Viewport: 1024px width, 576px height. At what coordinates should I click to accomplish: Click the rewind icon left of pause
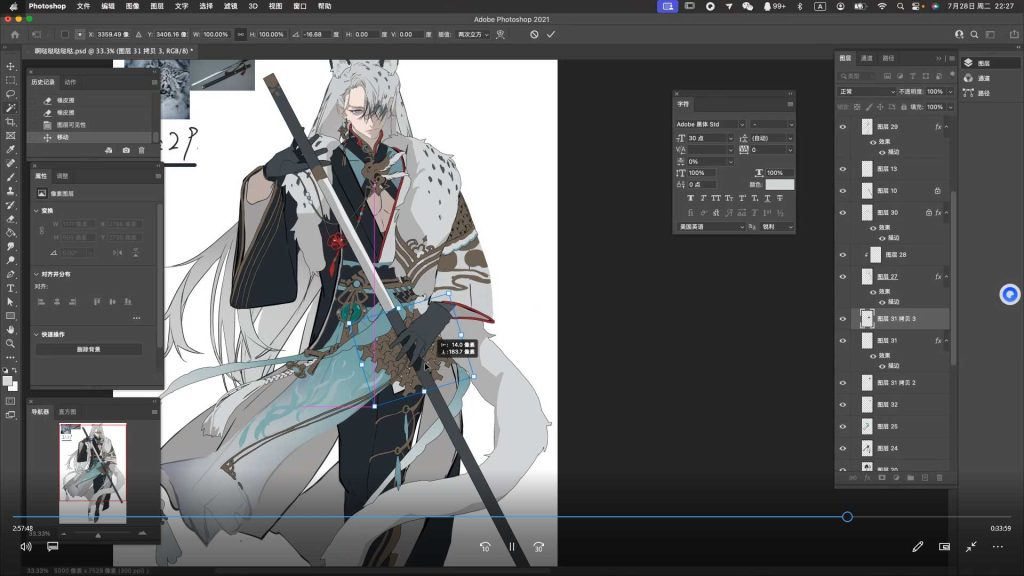click(x=485, y=547)
